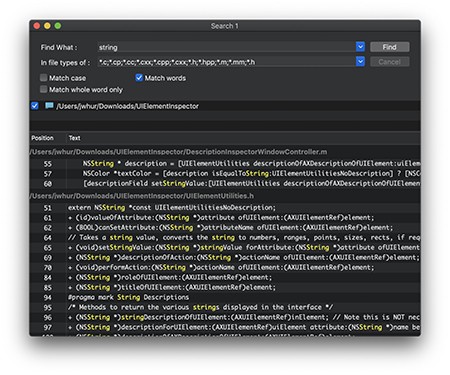Open result line 64 Takes a string value comment
The height and width of the screenshot is (375, 450).
click(225, 238)
